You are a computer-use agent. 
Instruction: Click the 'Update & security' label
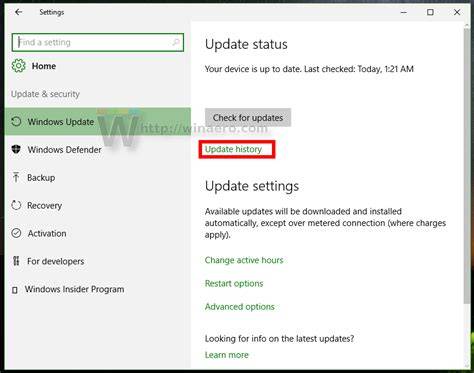[45, 94]
